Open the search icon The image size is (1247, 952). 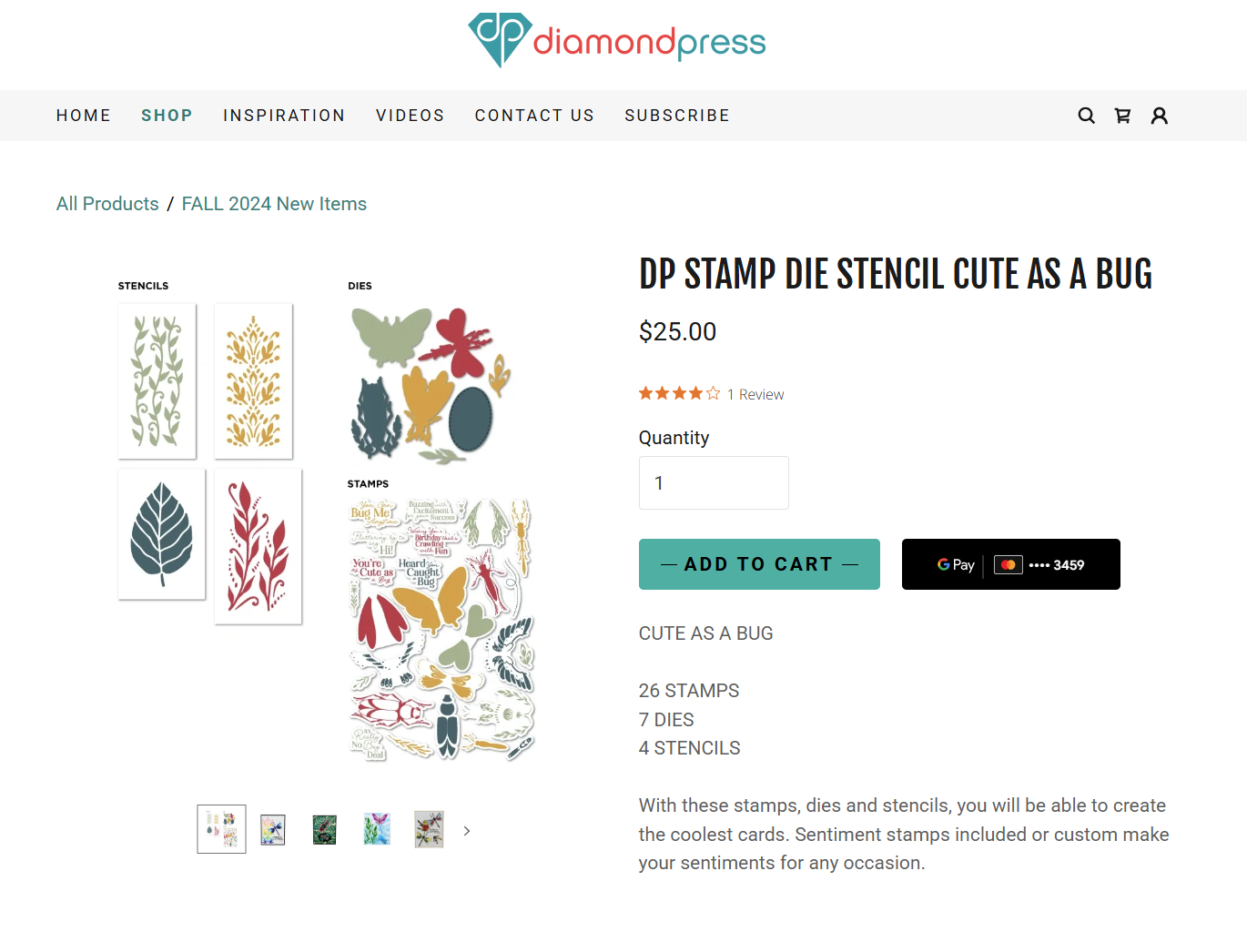[x=1086, y=115]
